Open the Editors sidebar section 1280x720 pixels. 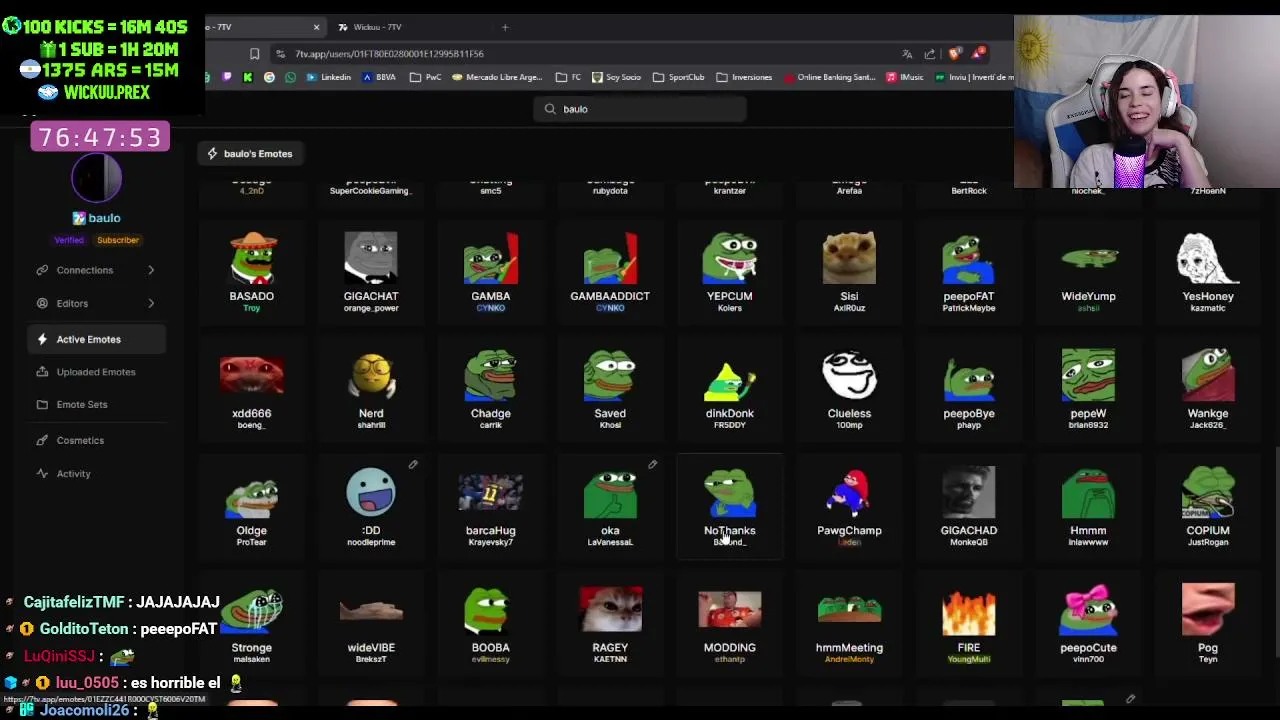pos(96,303)
